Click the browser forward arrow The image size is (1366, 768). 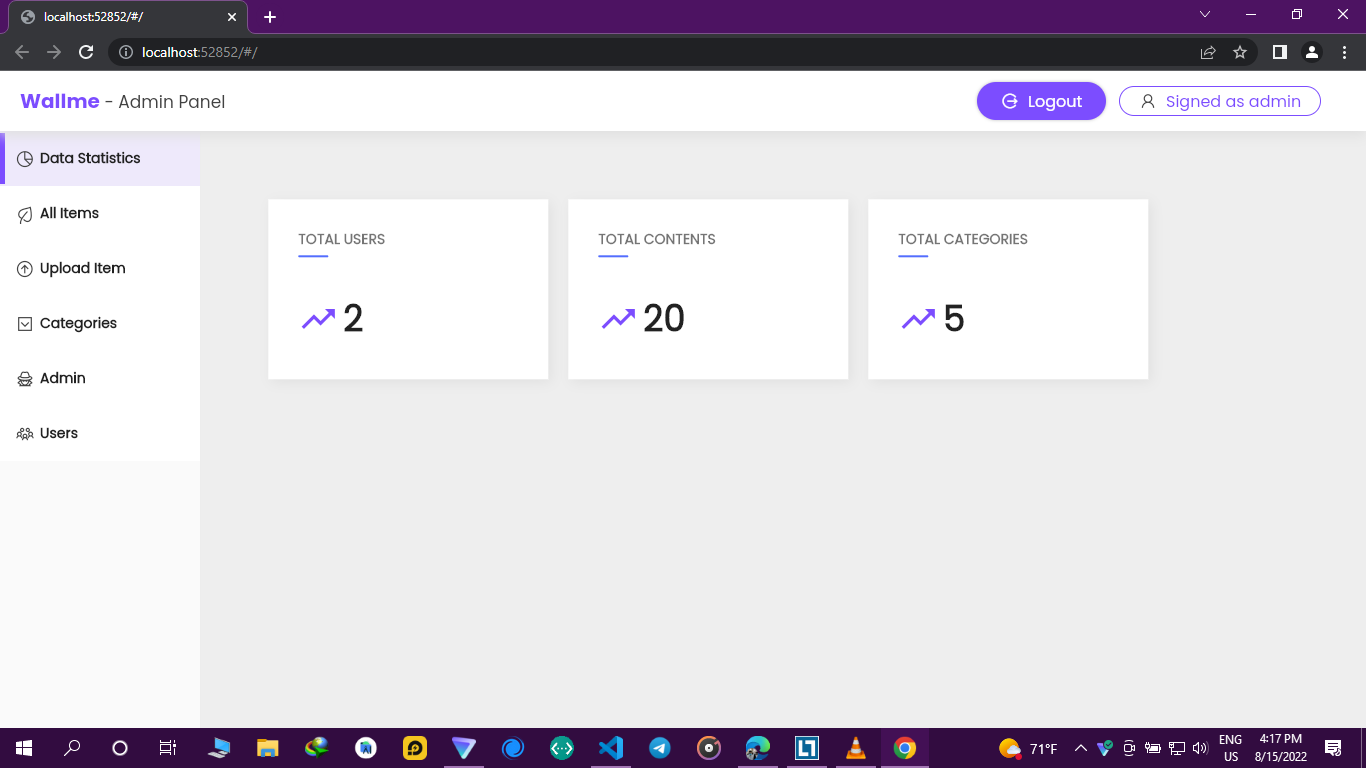pos(54,52)
